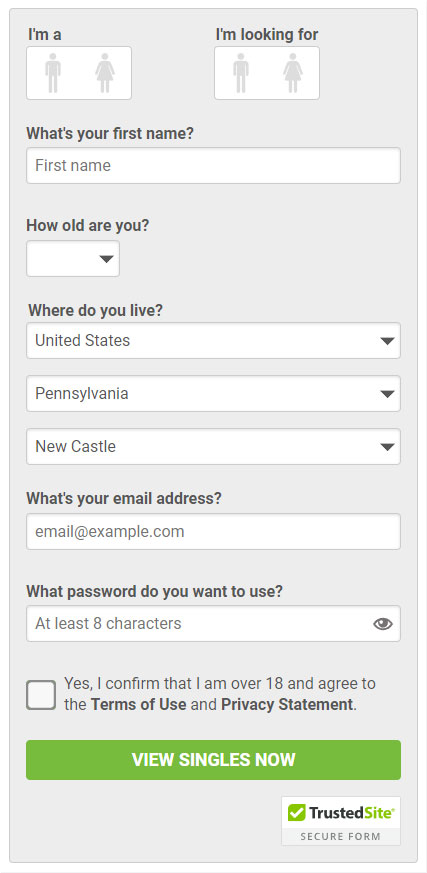Focus the password field with 8 characters hint
427x873 pixels.
[213, 624]
